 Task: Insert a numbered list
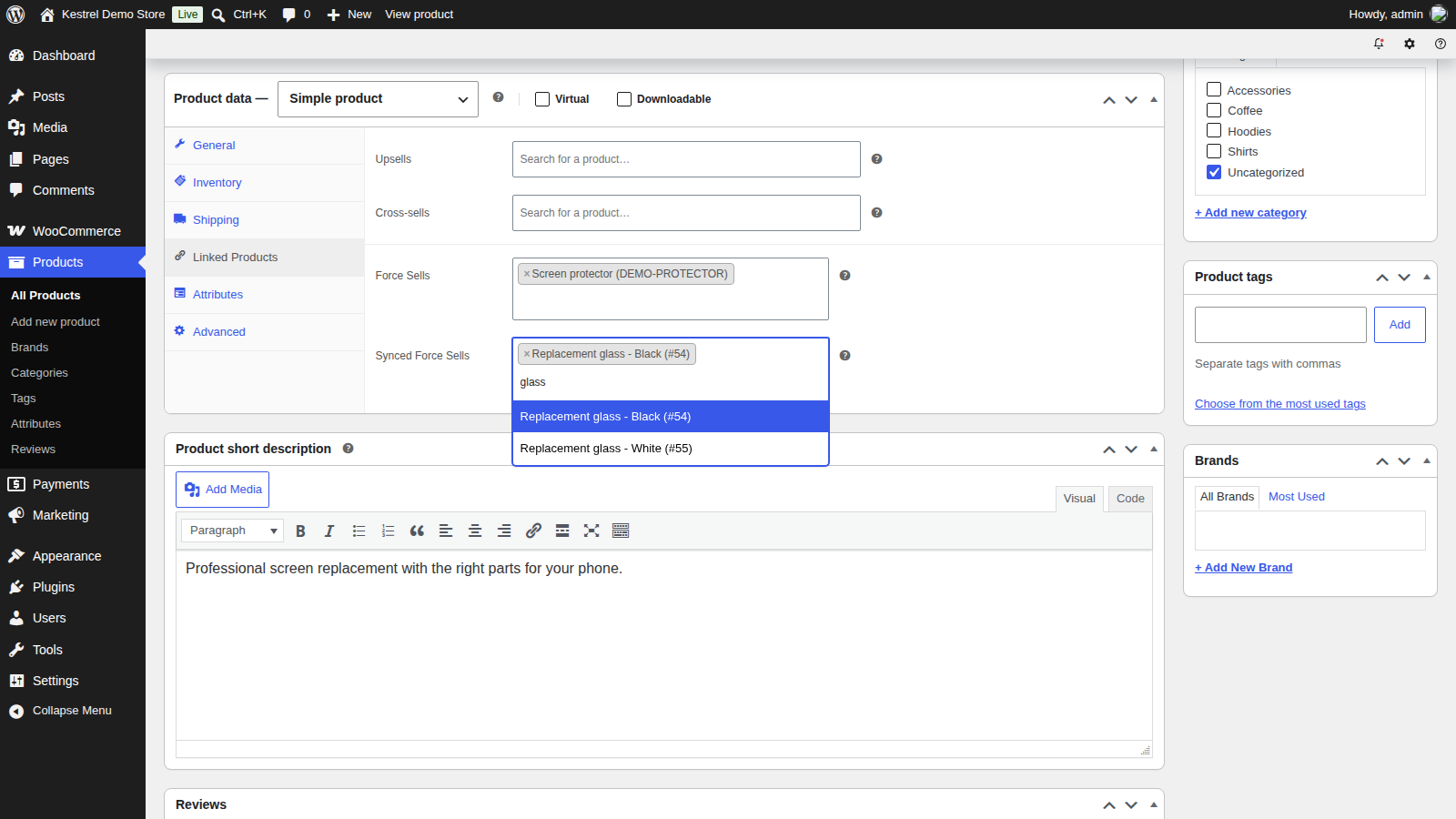pos(388,531)
